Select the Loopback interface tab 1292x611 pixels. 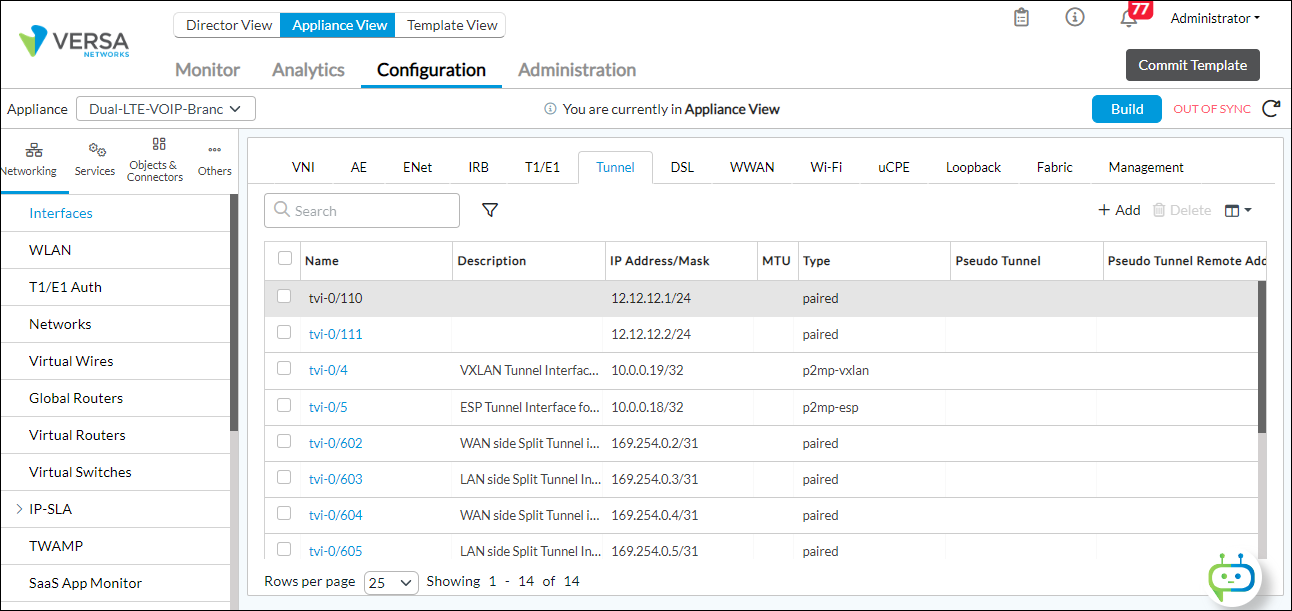click(973, 167)
